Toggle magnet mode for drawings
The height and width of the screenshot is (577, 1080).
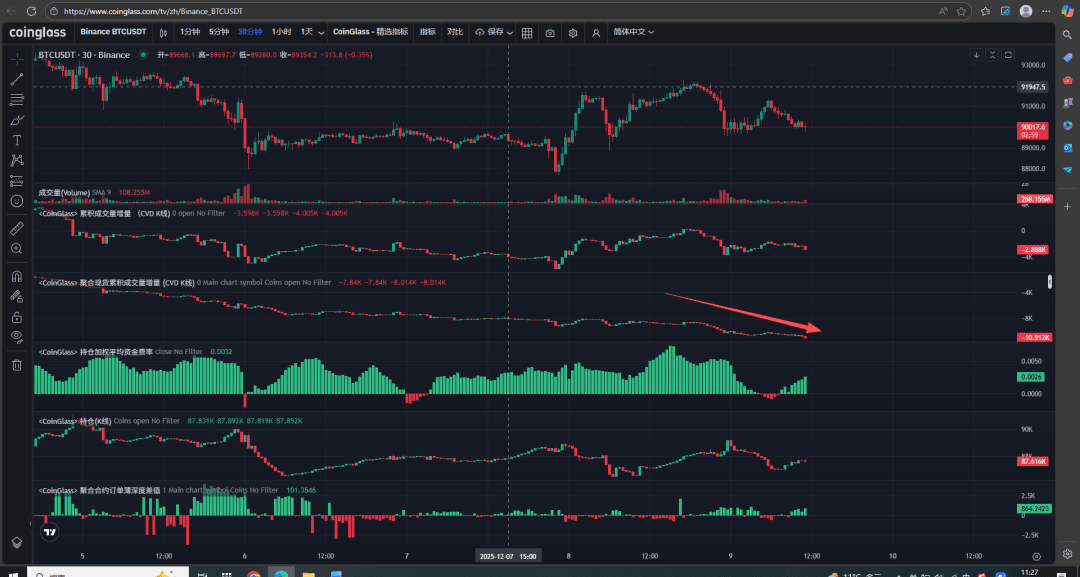click(17, 276)
